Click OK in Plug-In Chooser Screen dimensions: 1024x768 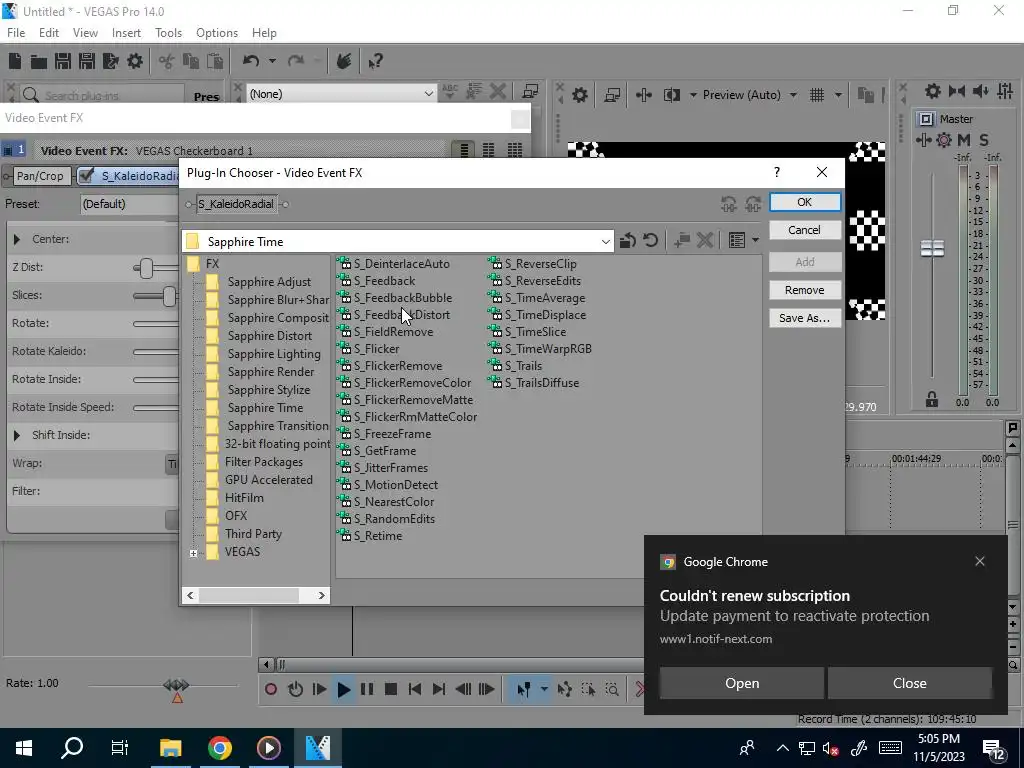[805, 202]
